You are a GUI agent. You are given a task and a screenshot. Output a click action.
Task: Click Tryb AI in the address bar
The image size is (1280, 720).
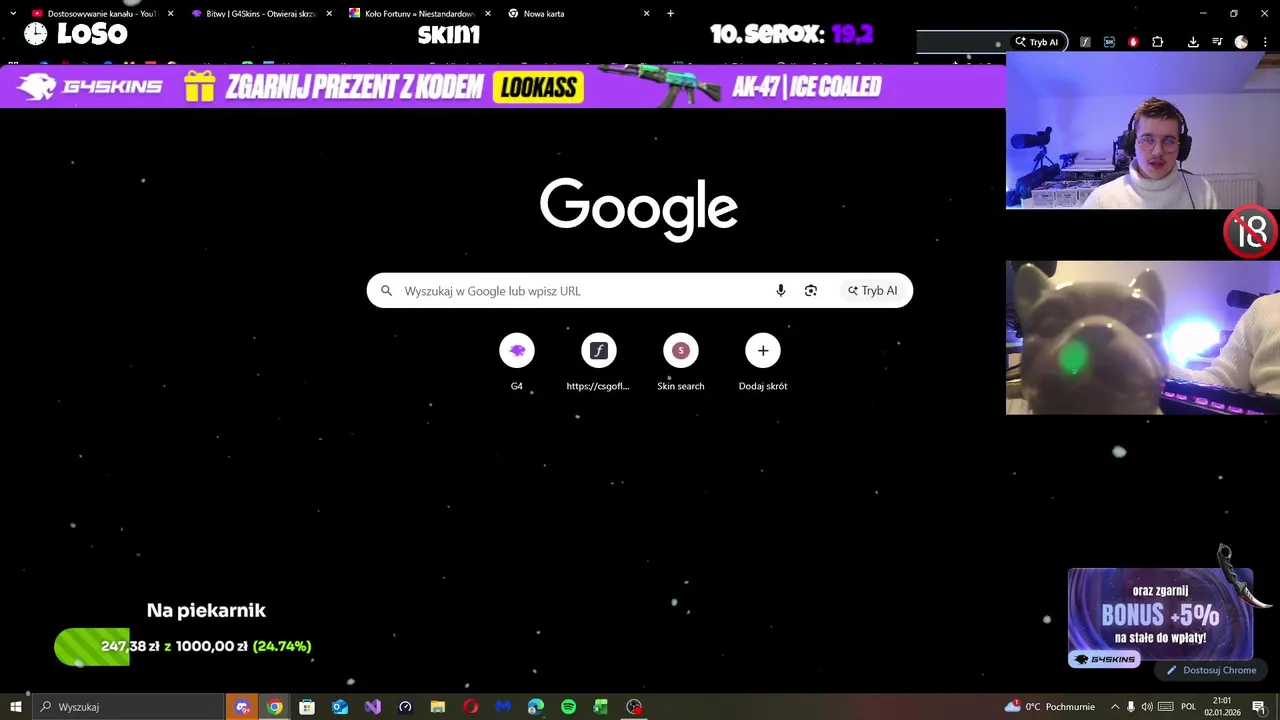click(1037, 42)
